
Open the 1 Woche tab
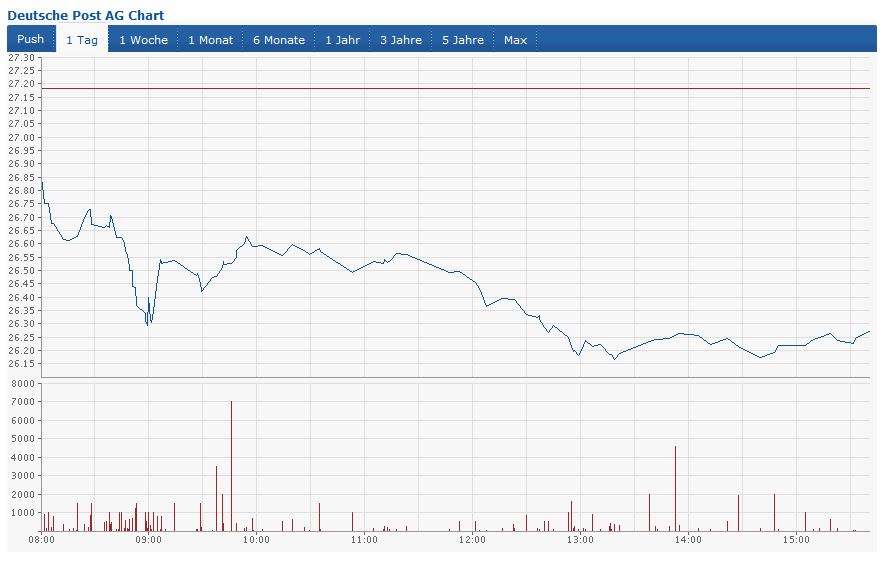[x=143, y=39]
